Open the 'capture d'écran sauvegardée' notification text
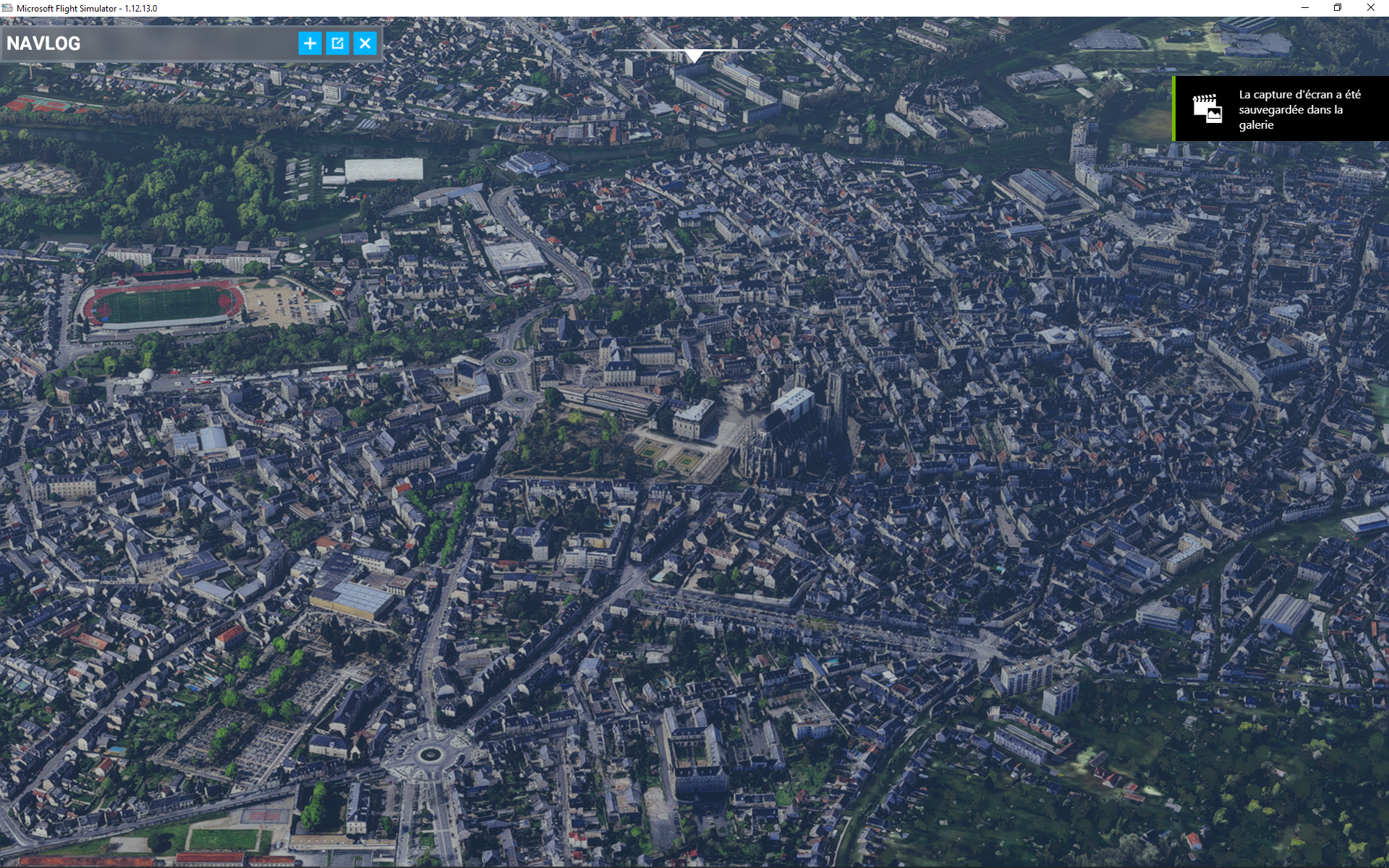 (1299, 109)
